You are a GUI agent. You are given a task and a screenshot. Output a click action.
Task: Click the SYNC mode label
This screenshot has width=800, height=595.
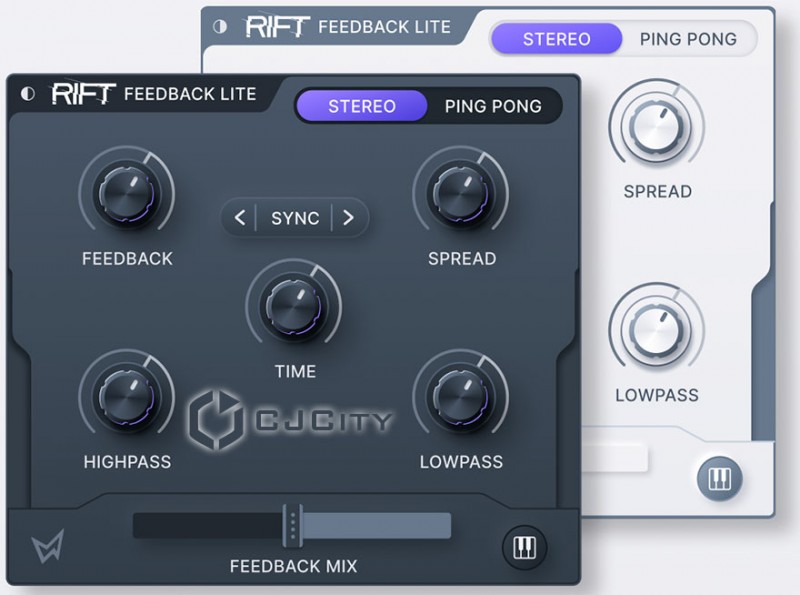pyautogui.click(x=295, y=218)
